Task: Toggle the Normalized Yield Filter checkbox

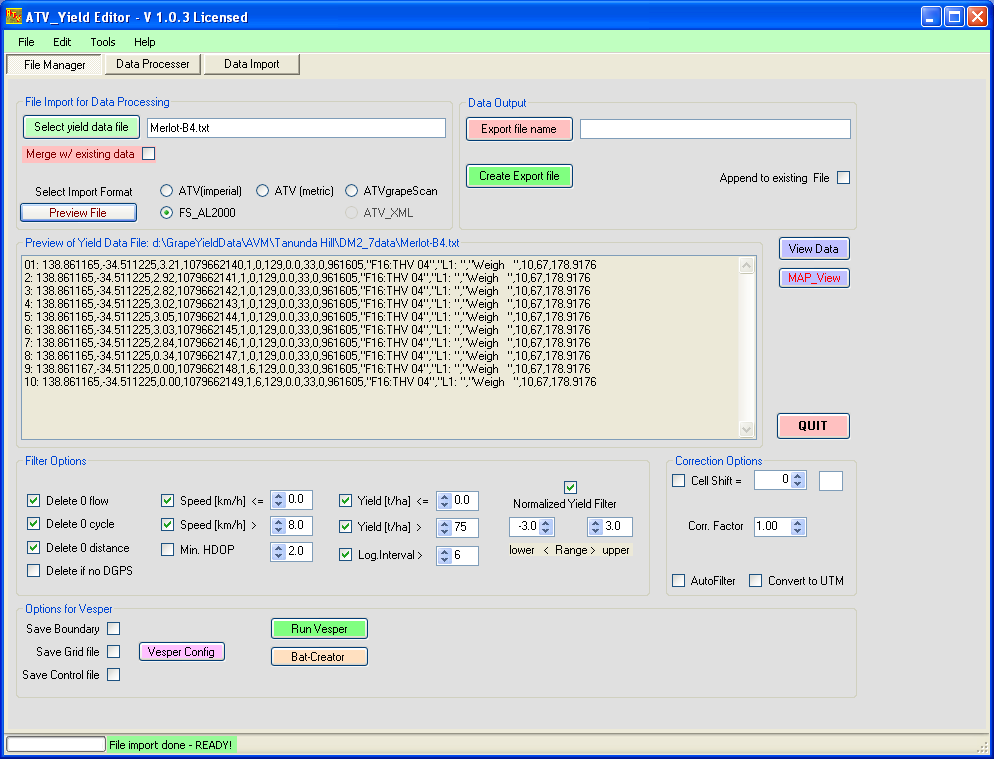Action: coord(571,487)
